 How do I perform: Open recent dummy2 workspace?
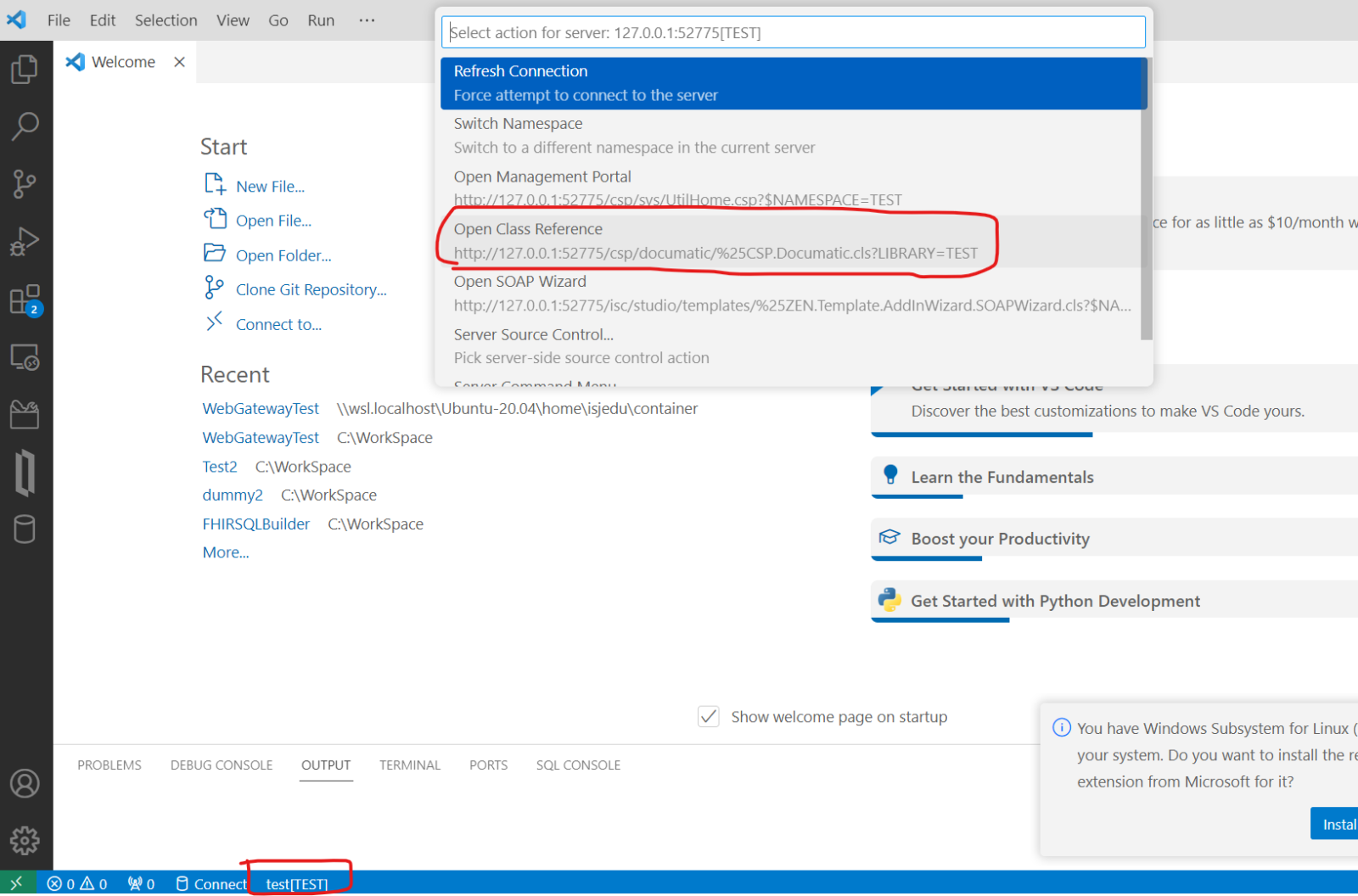pyautogui.click(x=233, y=496)
